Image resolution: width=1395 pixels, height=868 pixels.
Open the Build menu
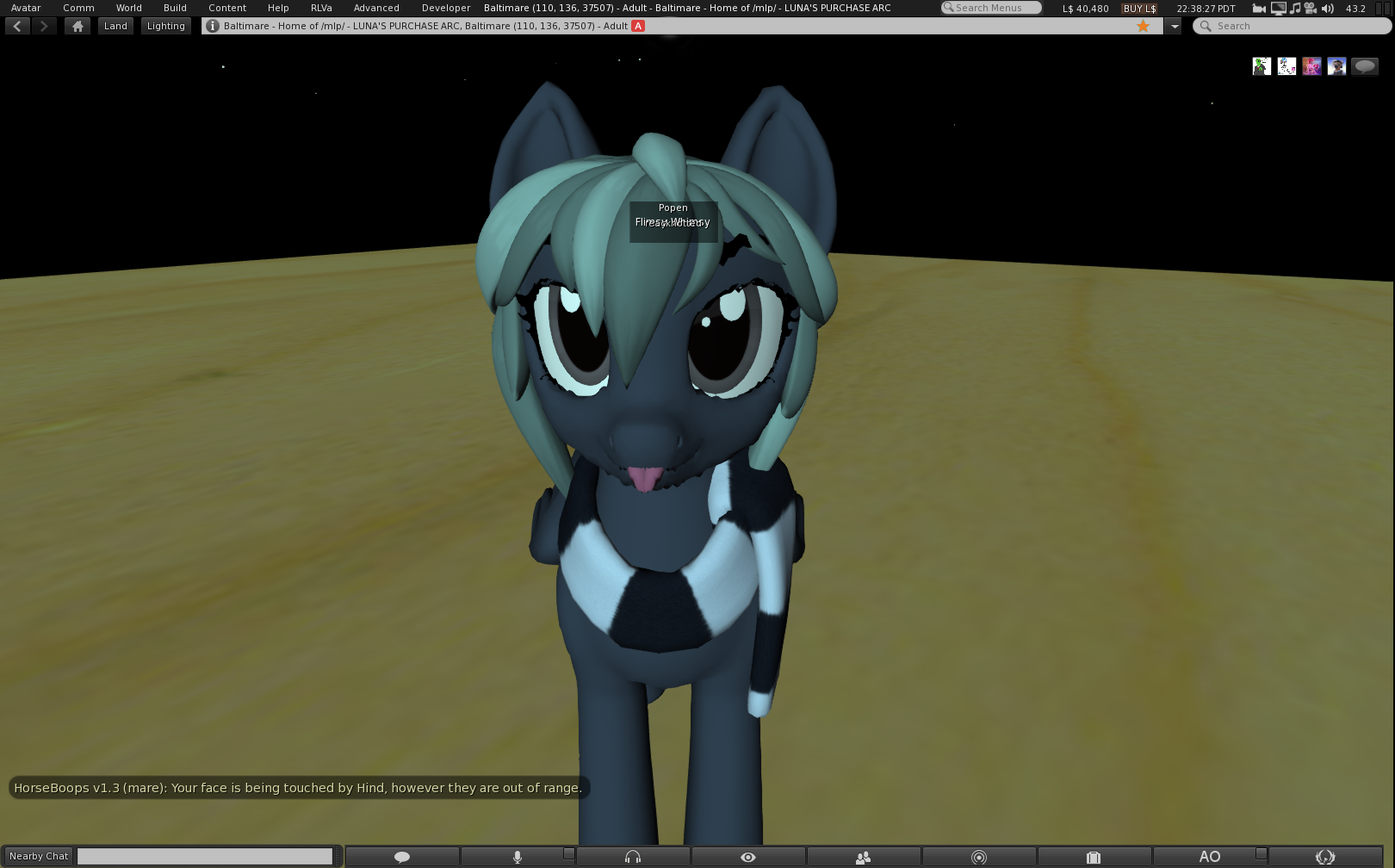175,8
